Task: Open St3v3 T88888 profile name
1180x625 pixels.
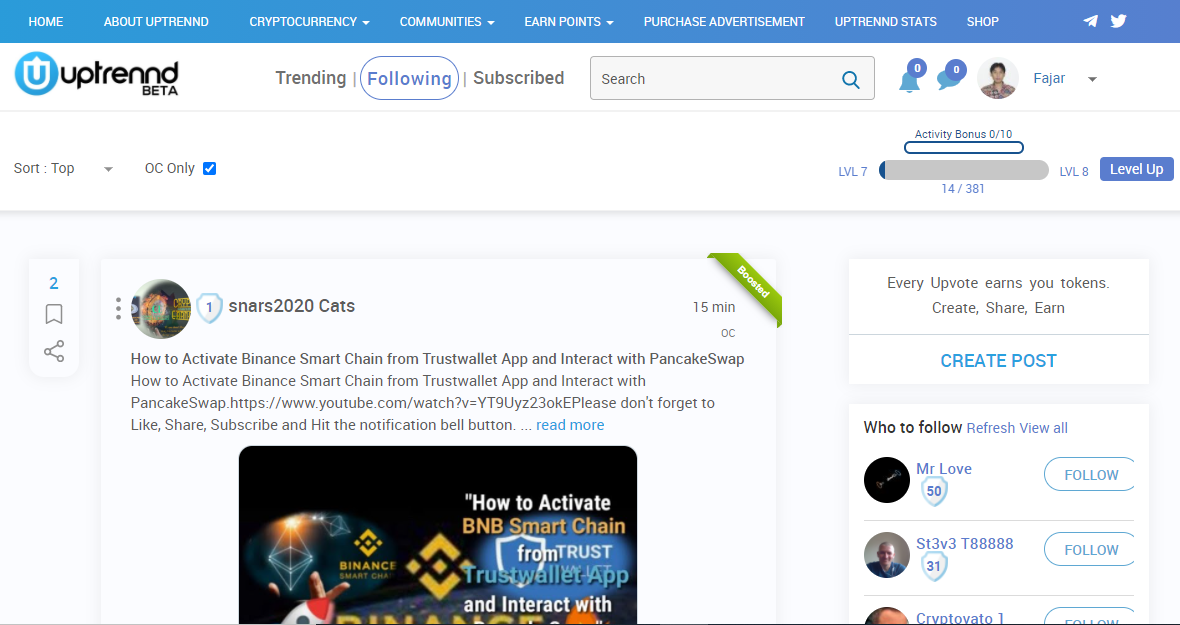Action: tap(965, 543)
